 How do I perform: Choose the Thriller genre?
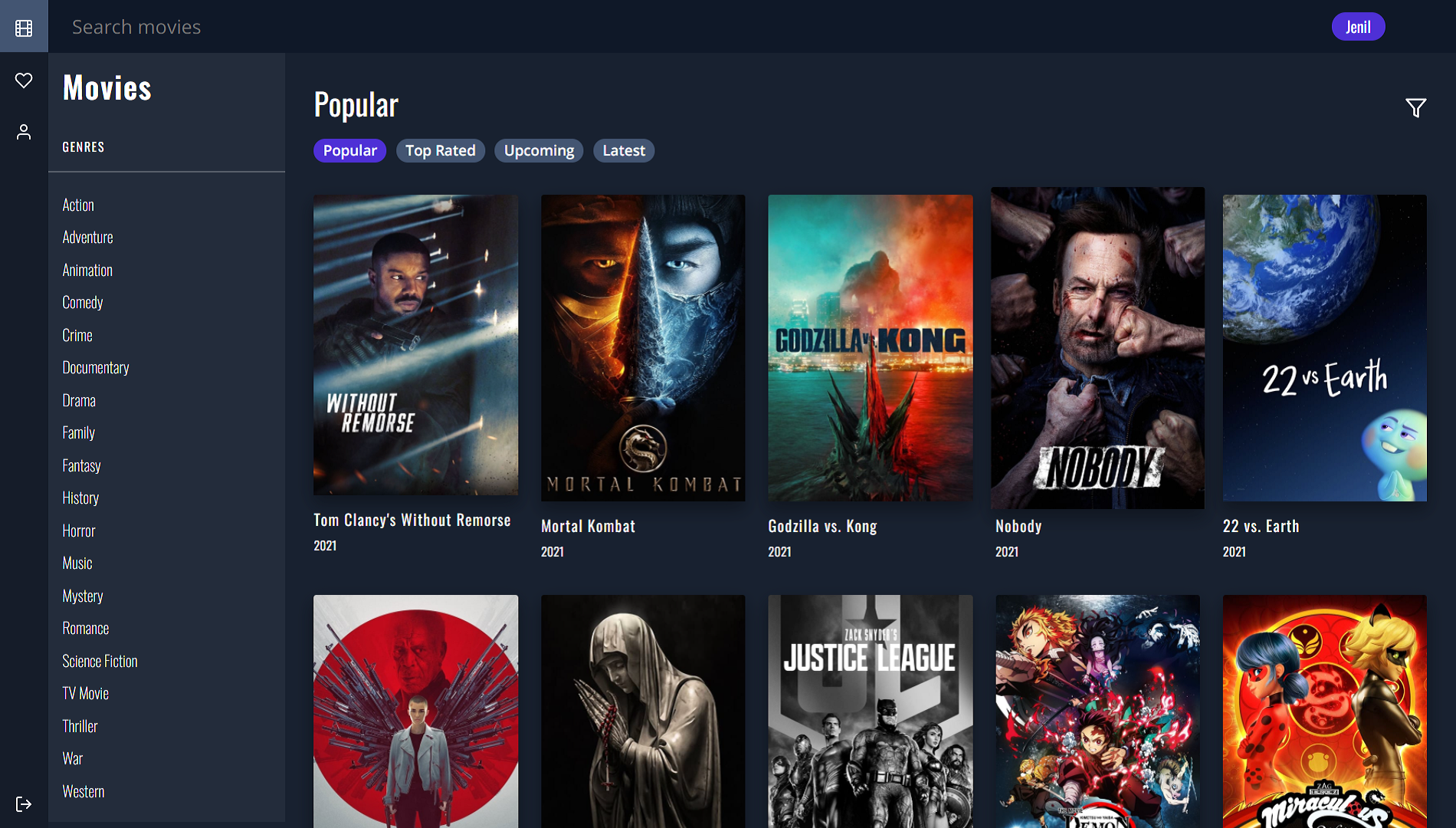click(80, 726)
